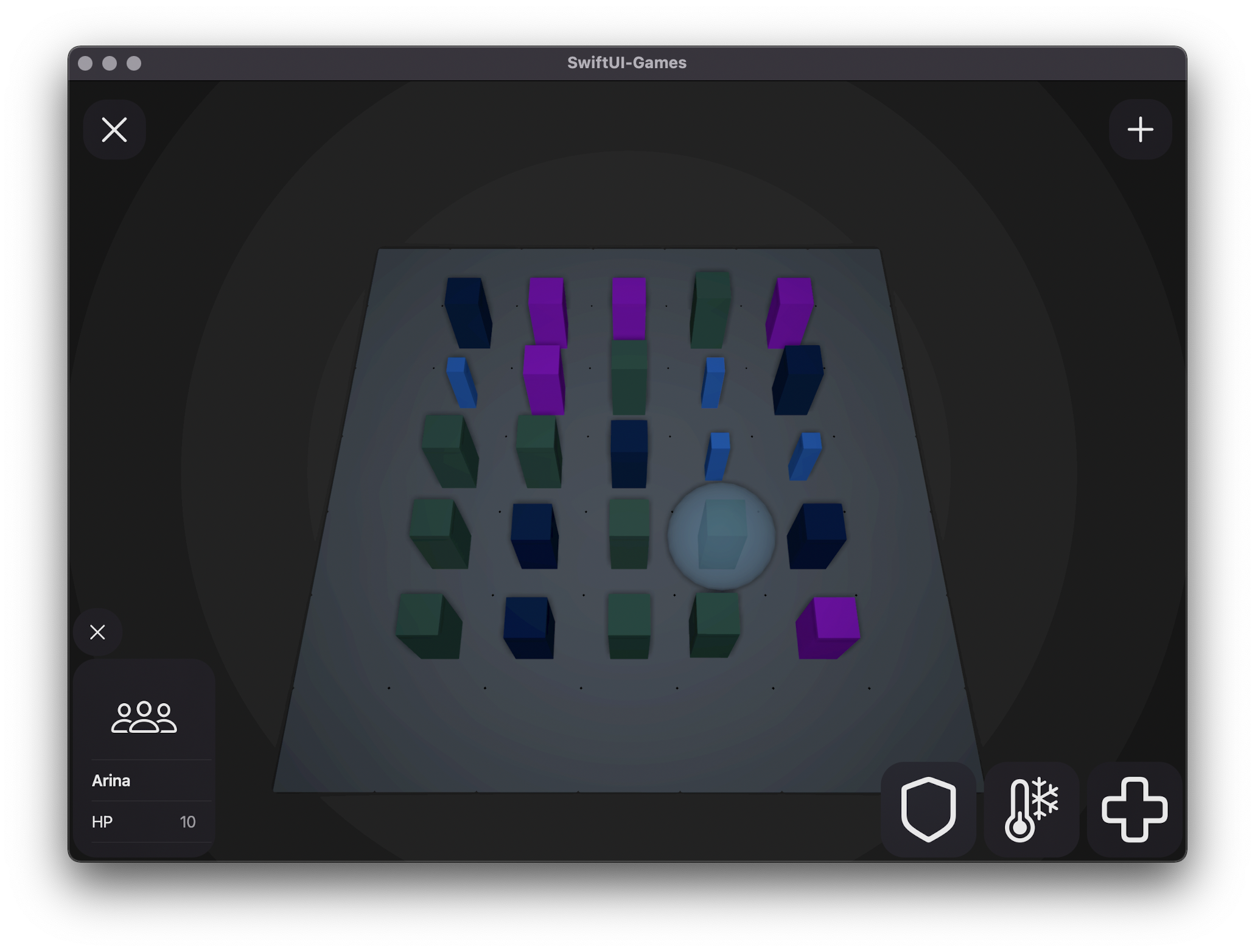Click the heal cross ability icon
The width and height of the screenshot is (1255, 952).
tap(1134, 809)
